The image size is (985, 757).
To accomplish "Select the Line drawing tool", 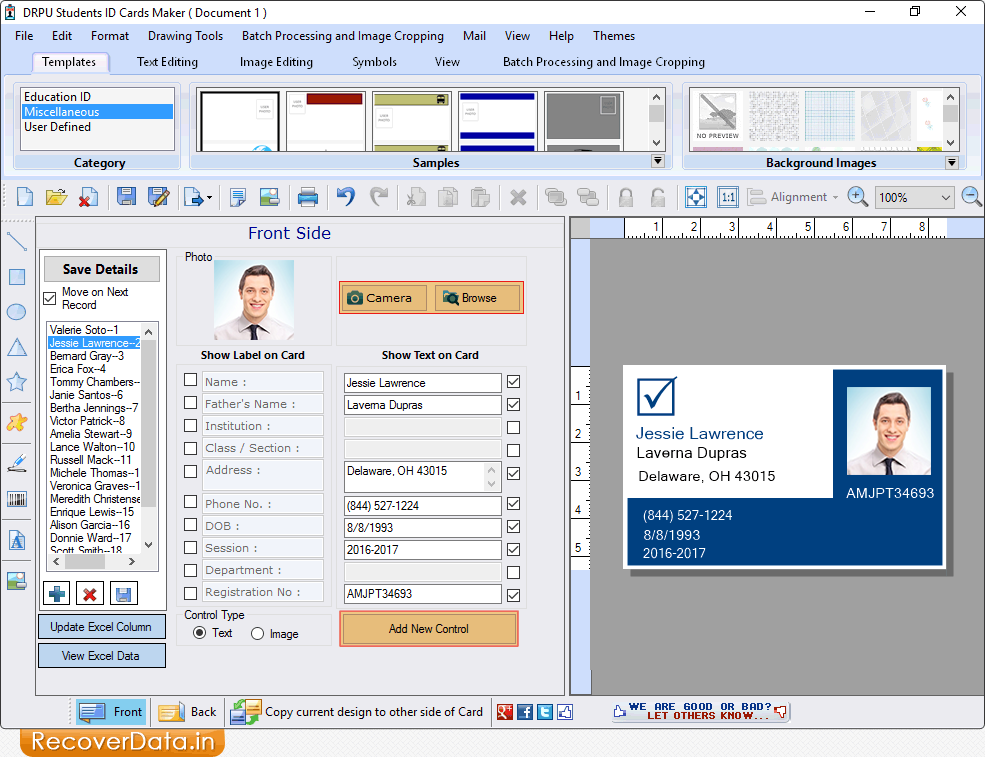I will [15, 240].
